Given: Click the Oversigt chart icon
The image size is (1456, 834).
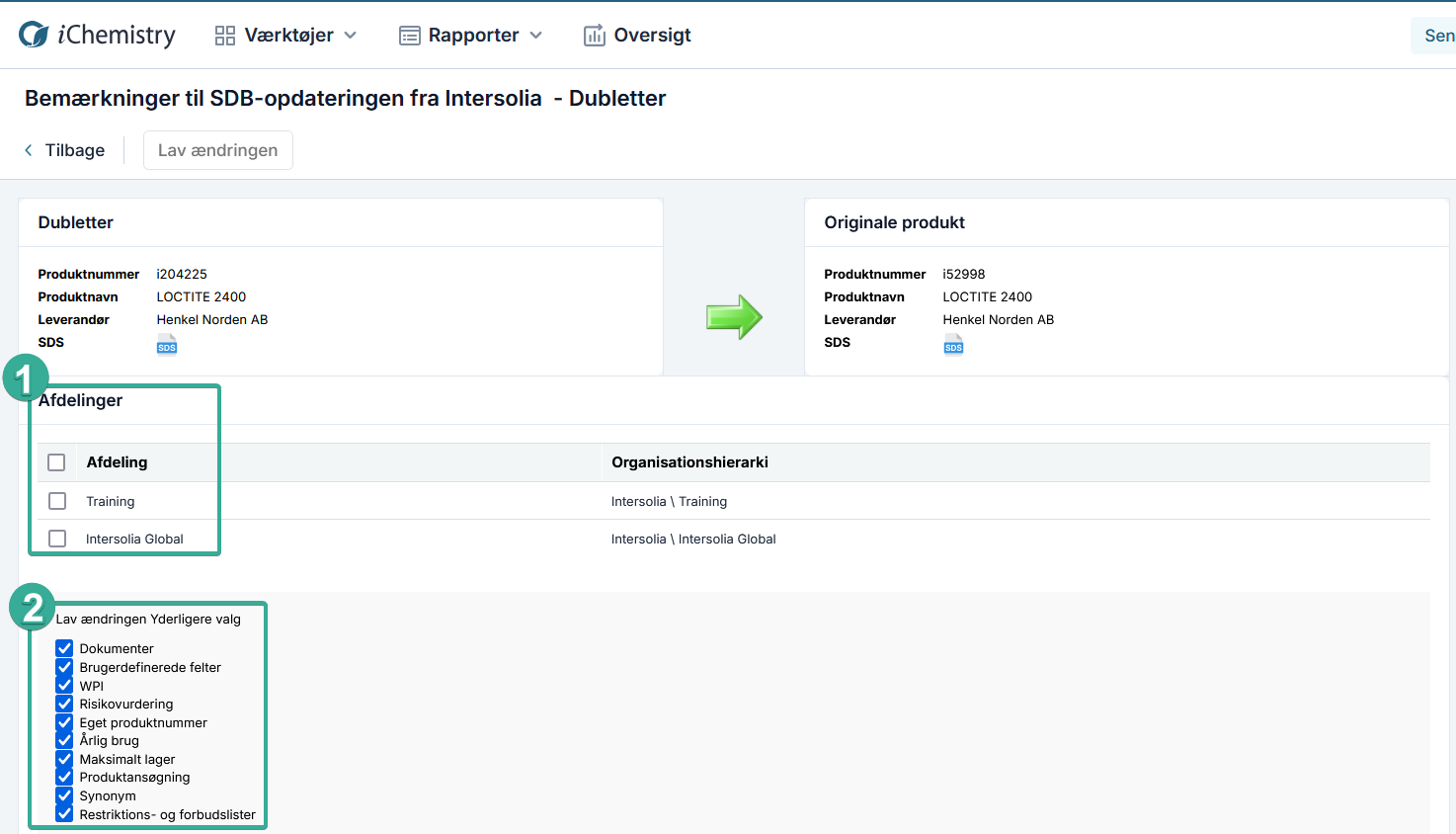Looking at the screenshot, I should 594,36.
